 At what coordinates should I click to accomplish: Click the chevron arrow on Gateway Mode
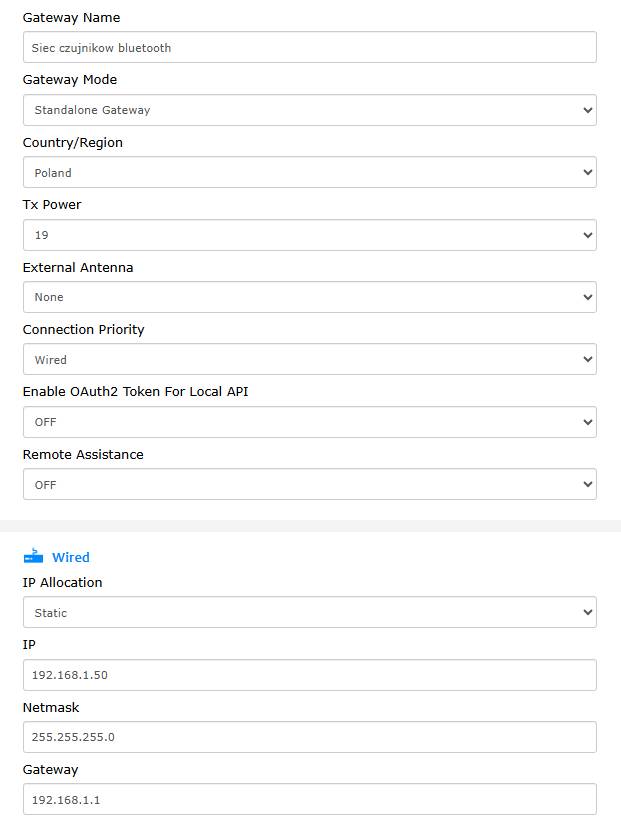point(588,110)
